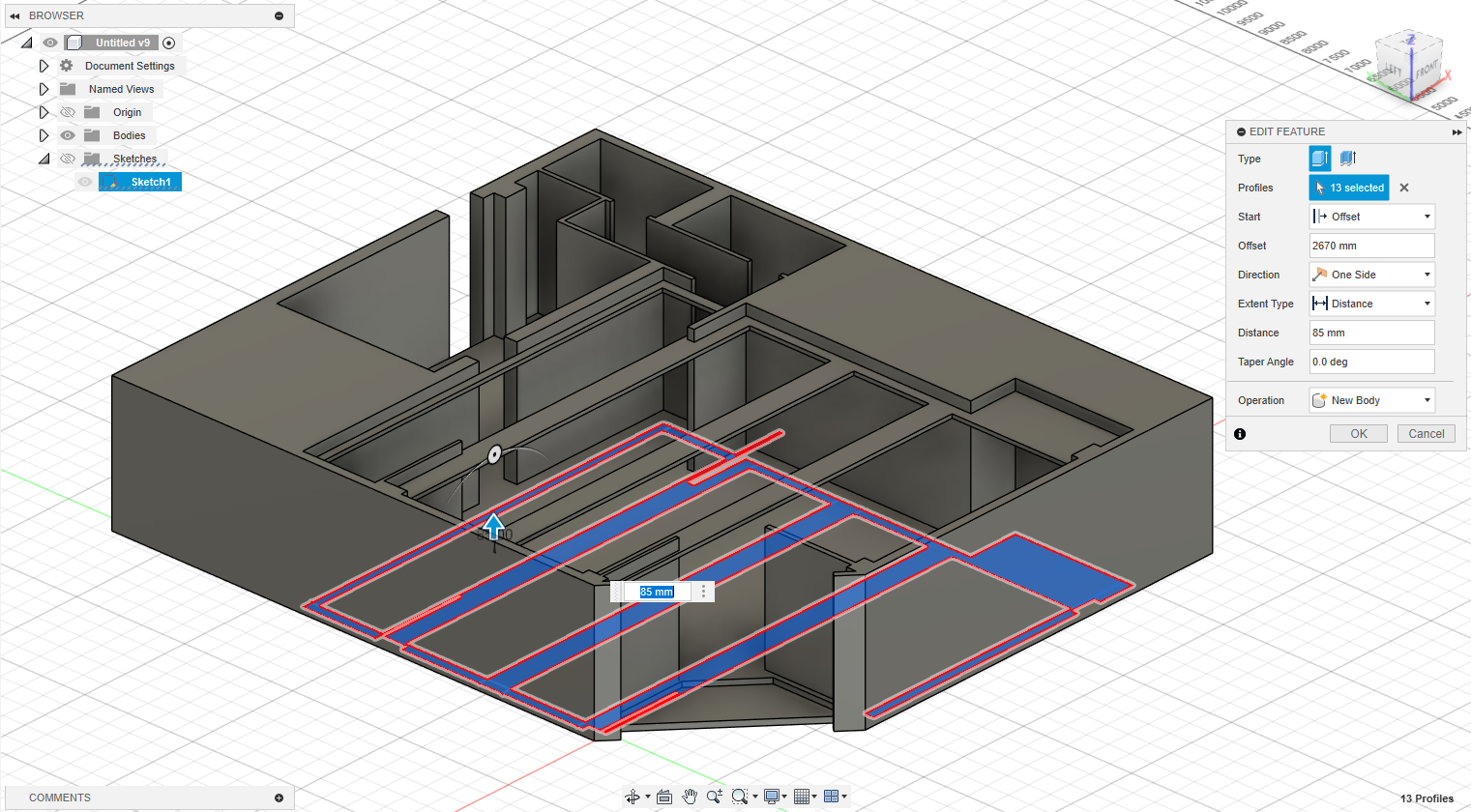Open the distance field options dots
This screenshot has width=1471, height=812.
tap(703, 592)
